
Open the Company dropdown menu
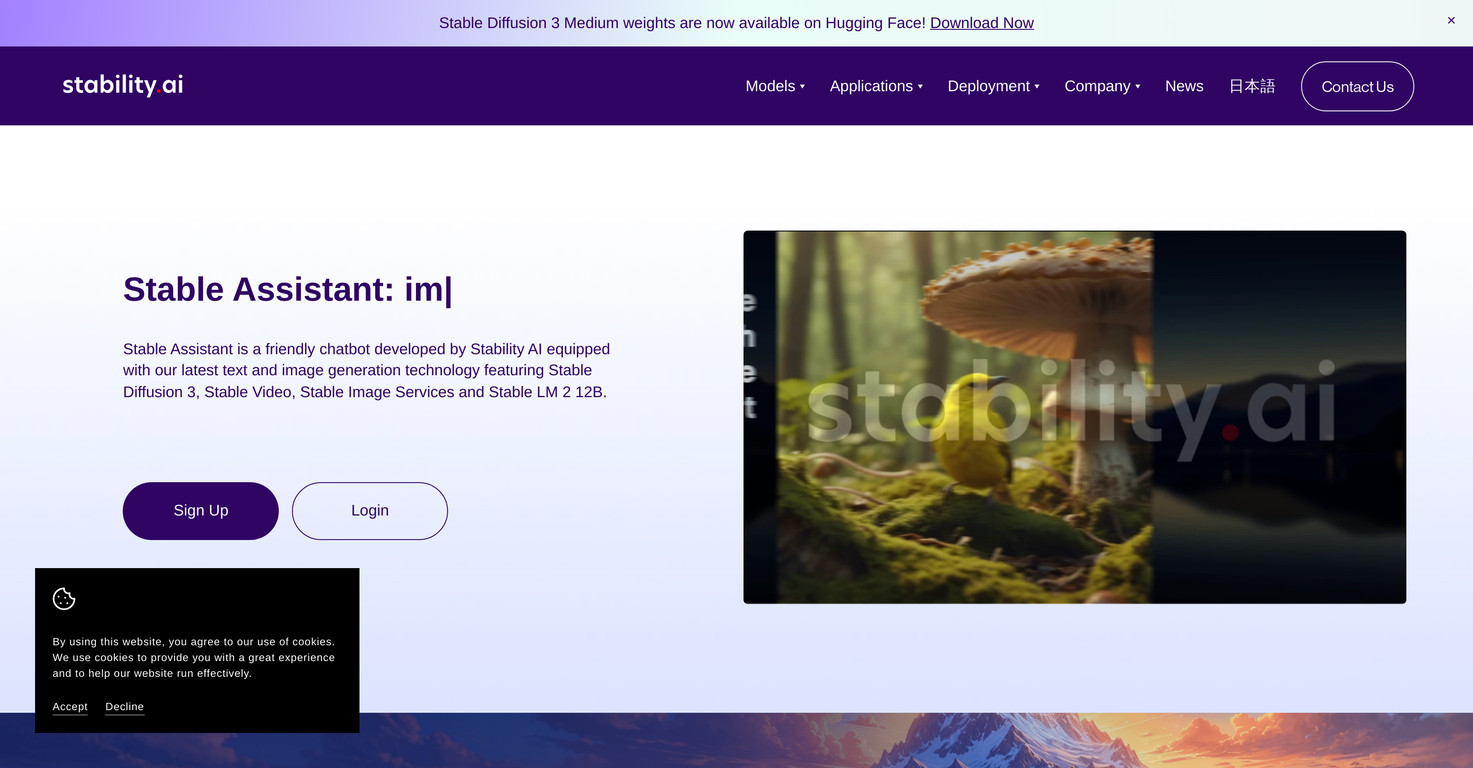(x=1102, y=86)
